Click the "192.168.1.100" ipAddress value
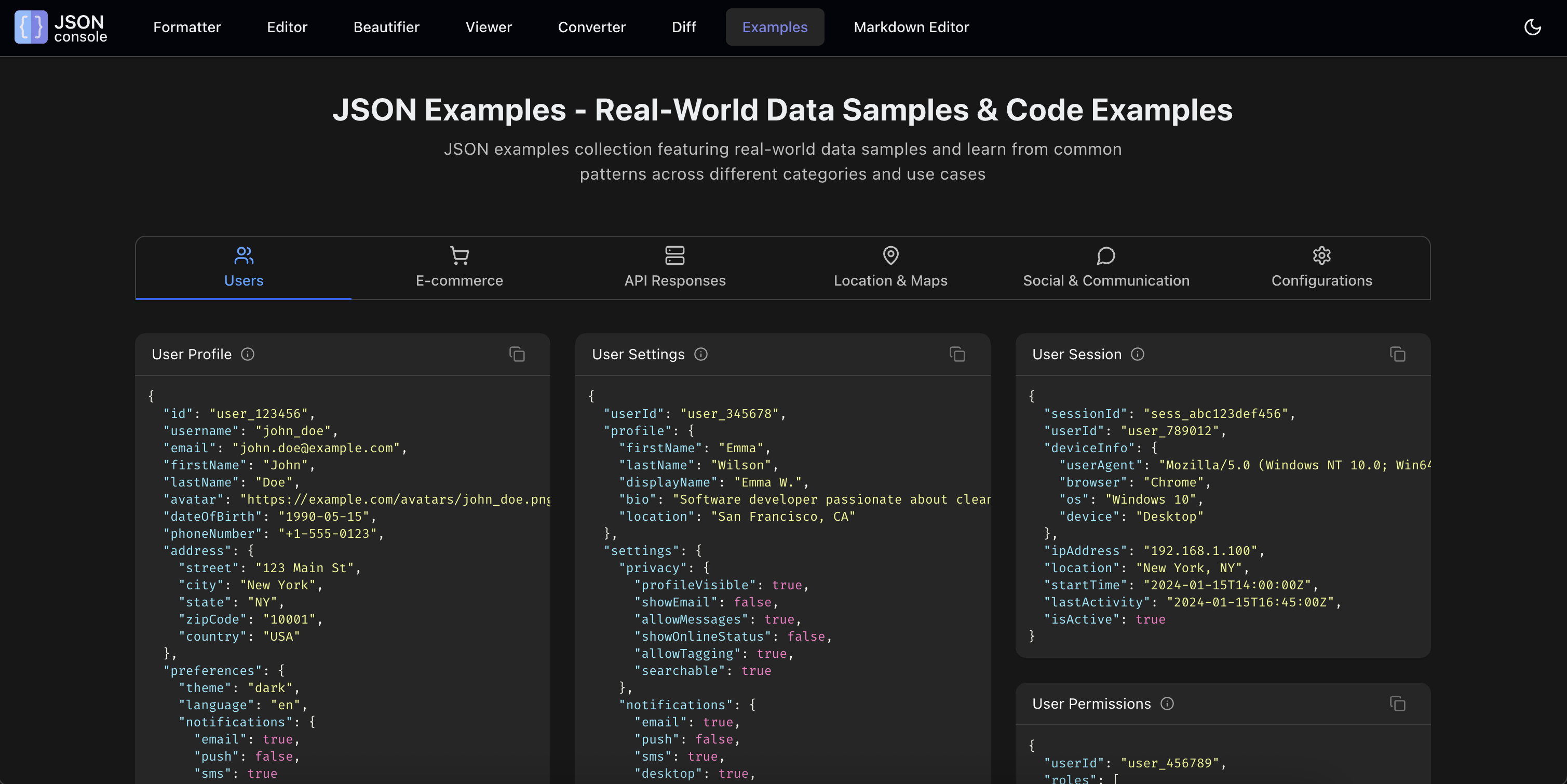The image size is (1567, 784). pos(1200,550)
